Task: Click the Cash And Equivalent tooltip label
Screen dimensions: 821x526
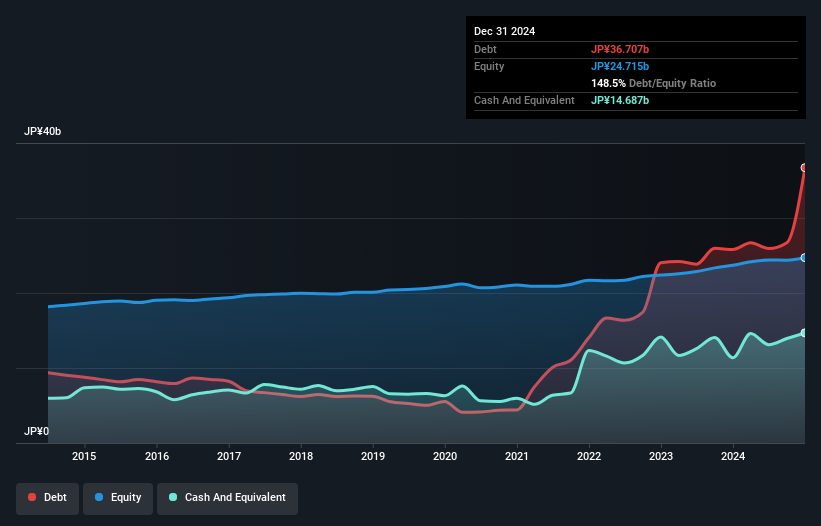Action: click(524, 100)
